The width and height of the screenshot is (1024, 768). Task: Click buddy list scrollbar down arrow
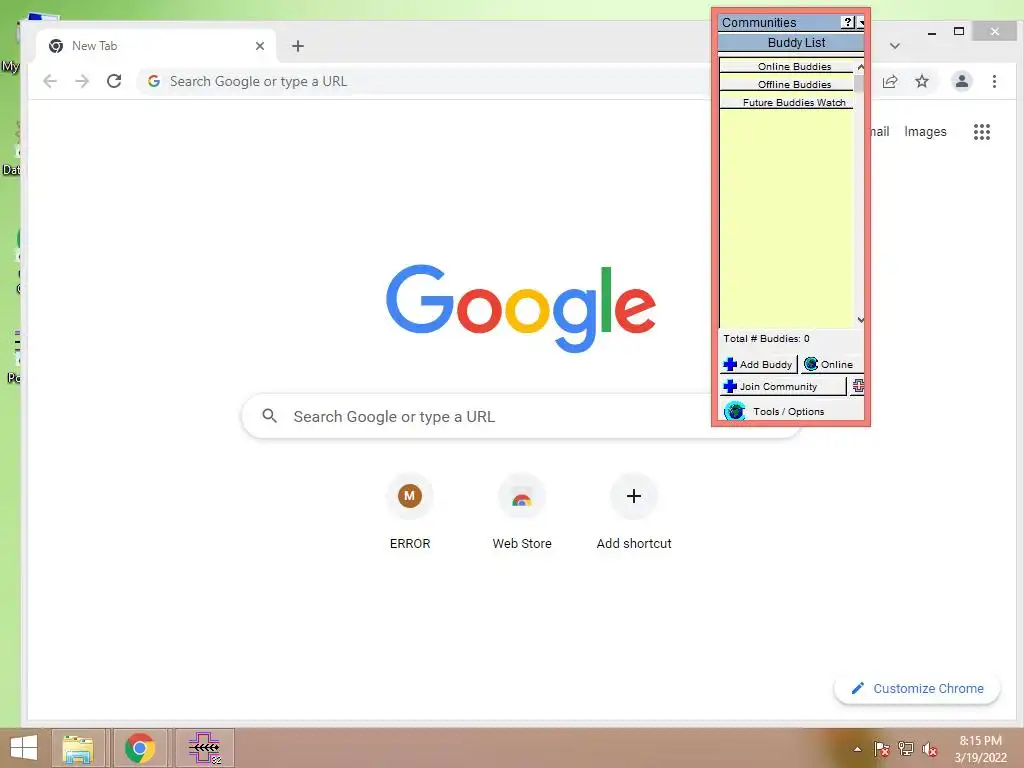pyautogui.click(x=860, y=320)
